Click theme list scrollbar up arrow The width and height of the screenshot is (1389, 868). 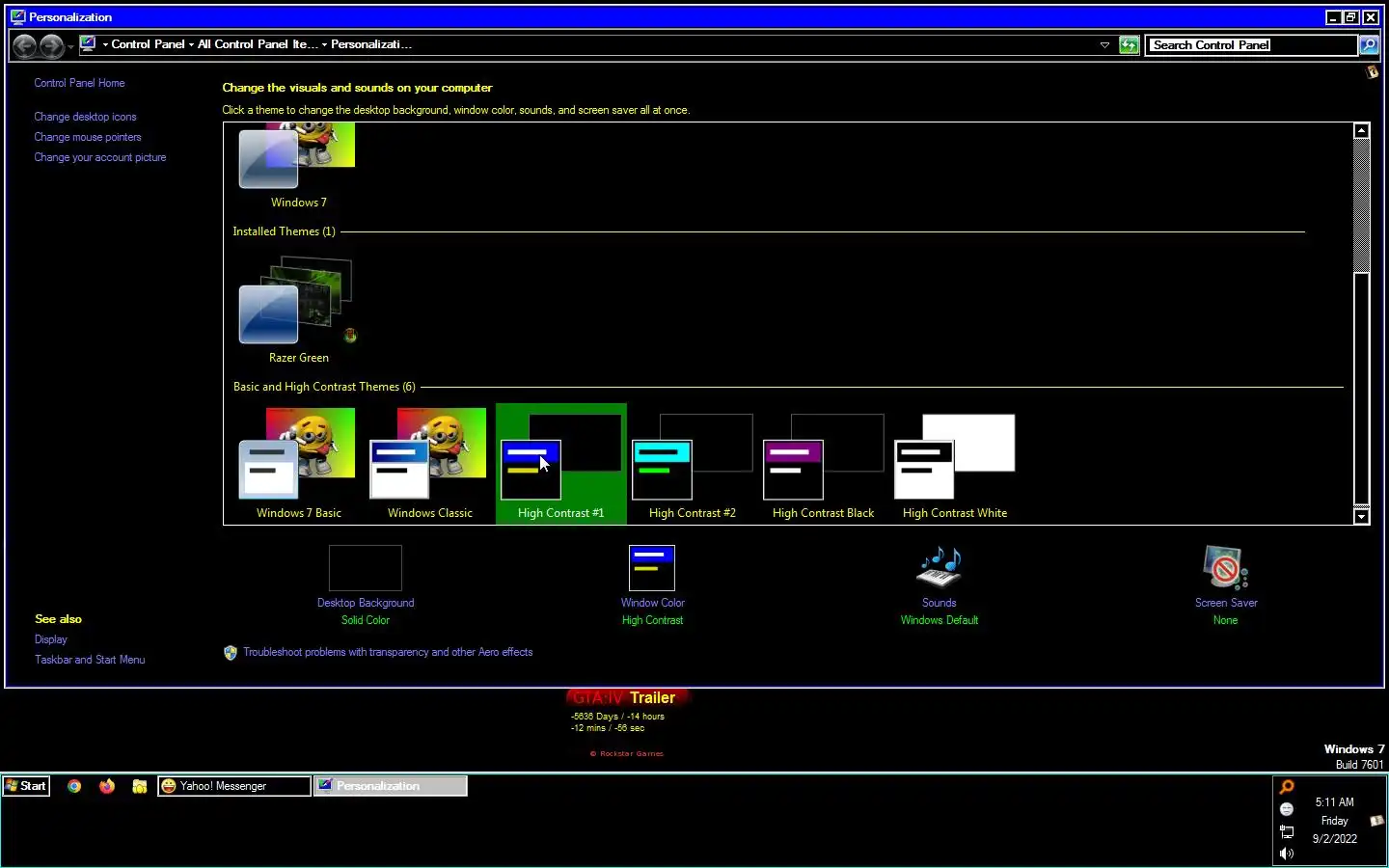click(x=1361, y=130)
